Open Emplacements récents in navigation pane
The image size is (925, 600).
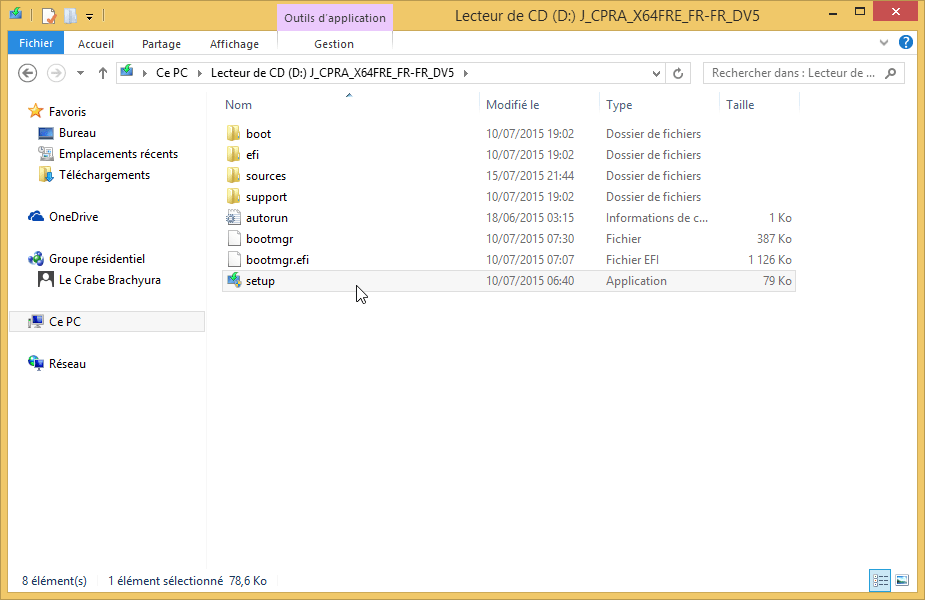118,154
